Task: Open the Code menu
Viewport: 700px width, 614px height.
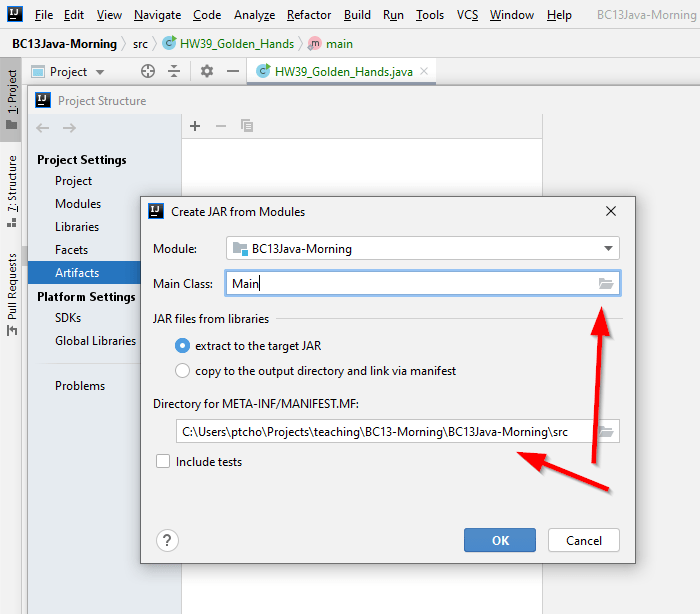Action: tap(207, 15)
